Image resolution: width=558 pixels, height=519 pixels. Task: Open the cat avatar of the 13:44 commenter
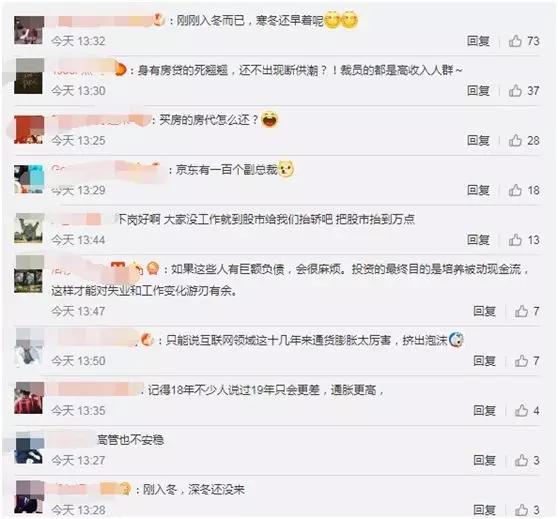[x=29, y=229]
